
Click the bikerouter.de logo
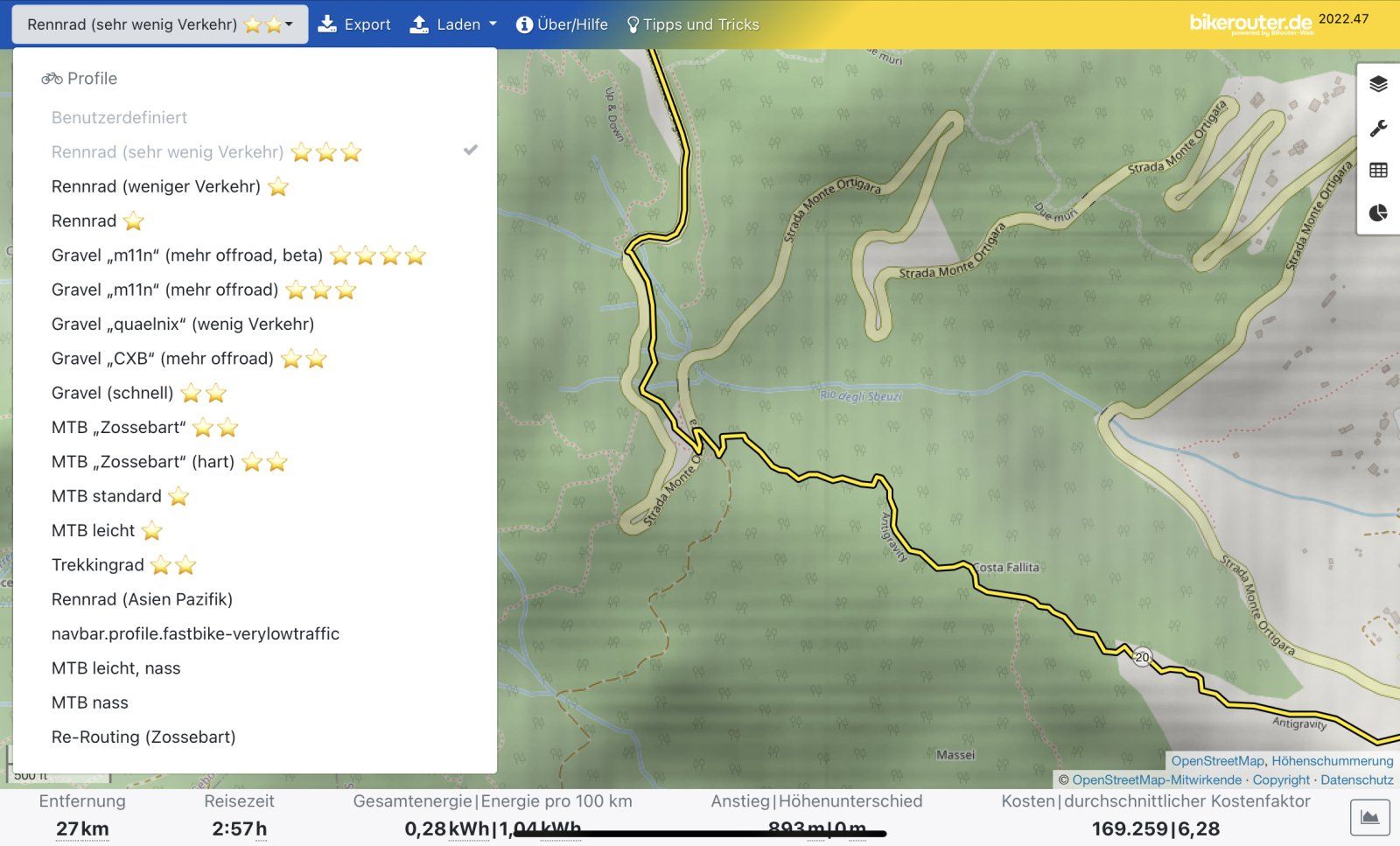[x=1250, y=23]
